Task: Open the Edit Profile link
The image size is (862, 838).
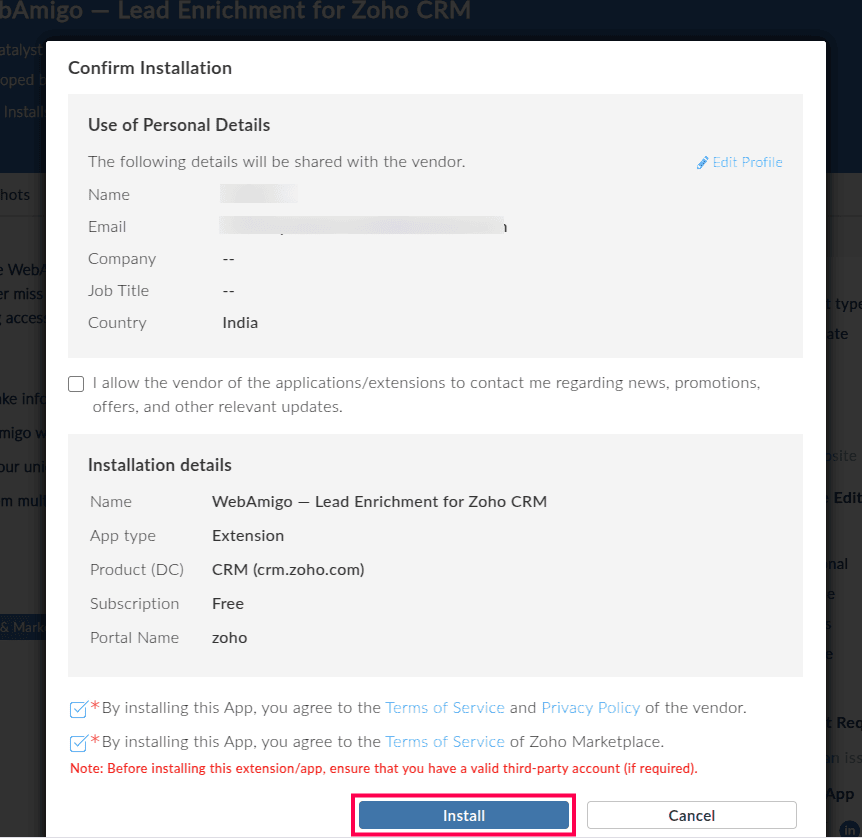Action: (x=746, y=163)
